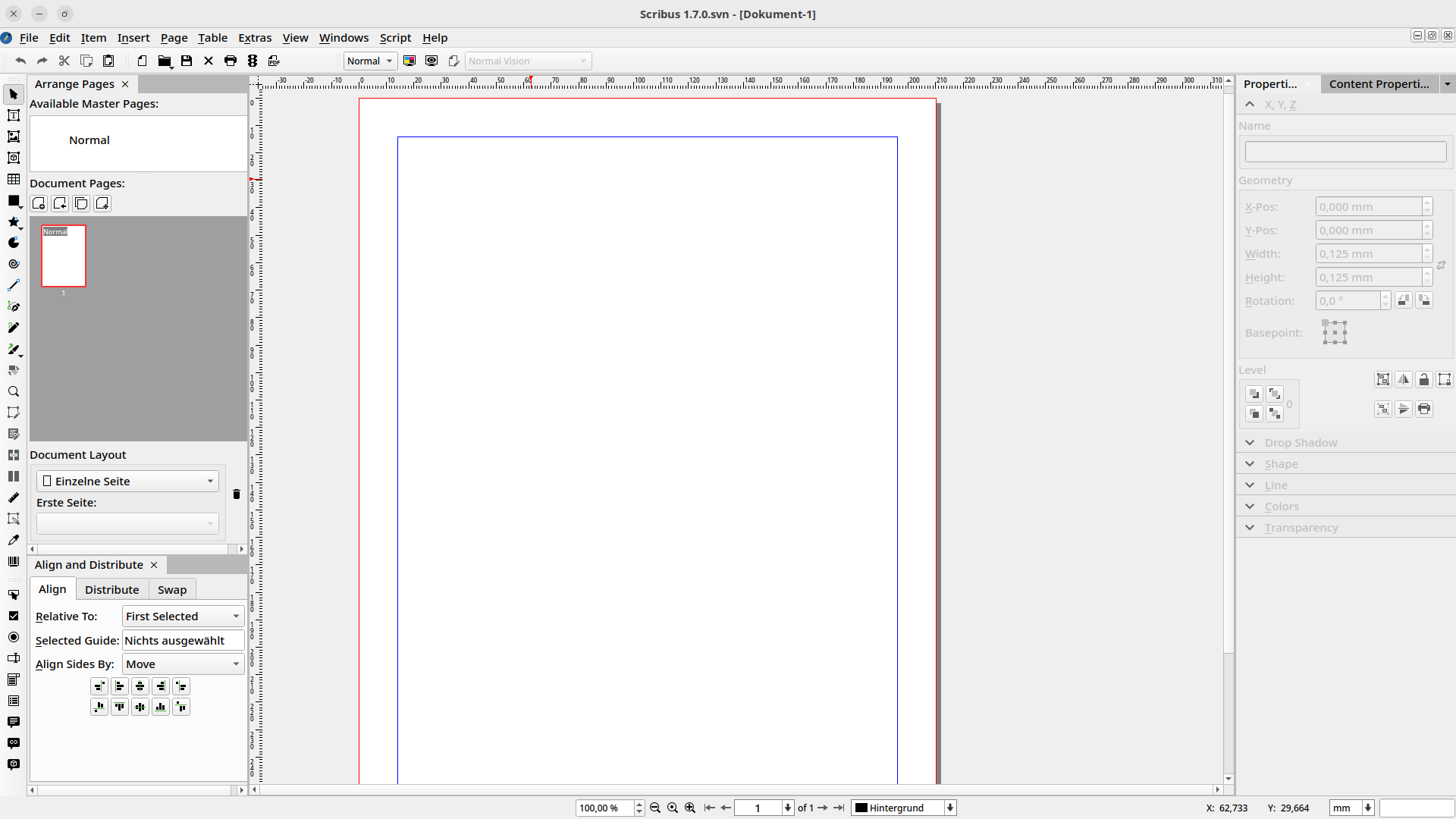Select the Text Frame tool

click(14, 115)
